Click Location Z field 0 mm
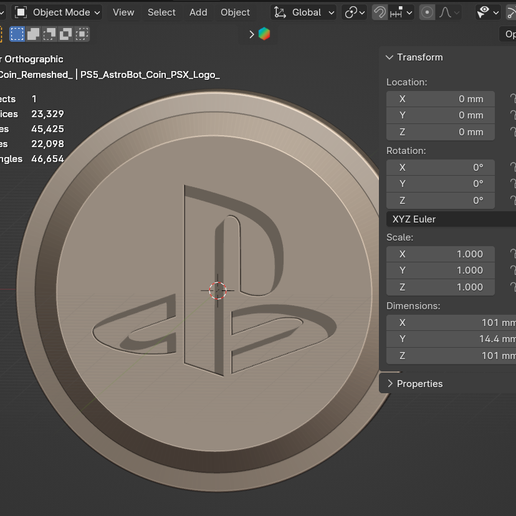This screenshot has height=516, width=516. (440, 132)
